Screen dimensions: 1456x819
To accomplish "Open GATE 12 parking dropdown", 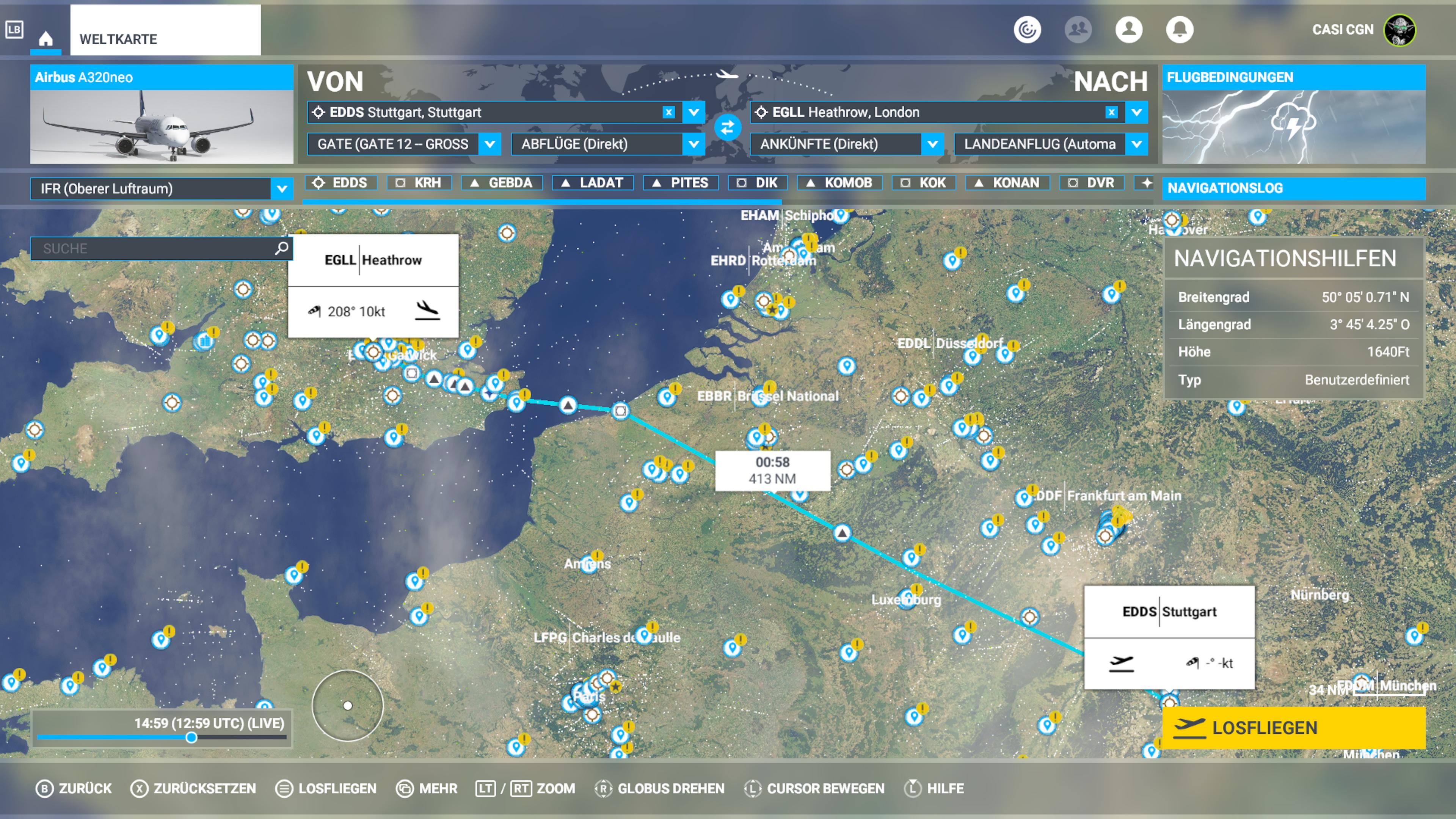I will [490, 144].
